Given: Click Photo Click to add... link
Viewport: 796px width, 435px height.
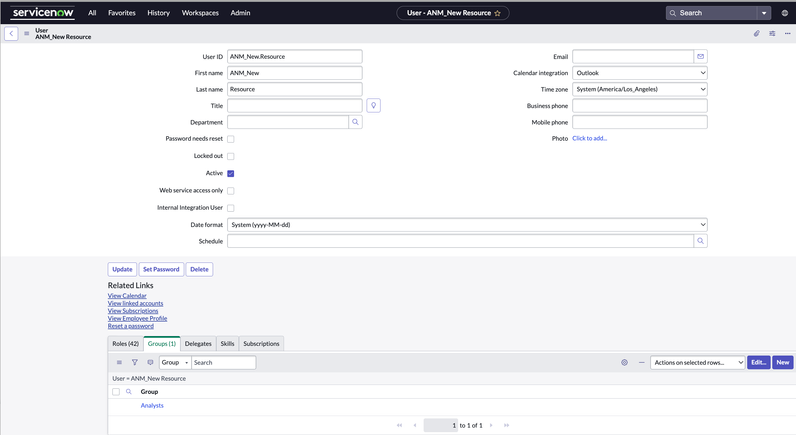Looking at the screenshot, I should [589, 138].
